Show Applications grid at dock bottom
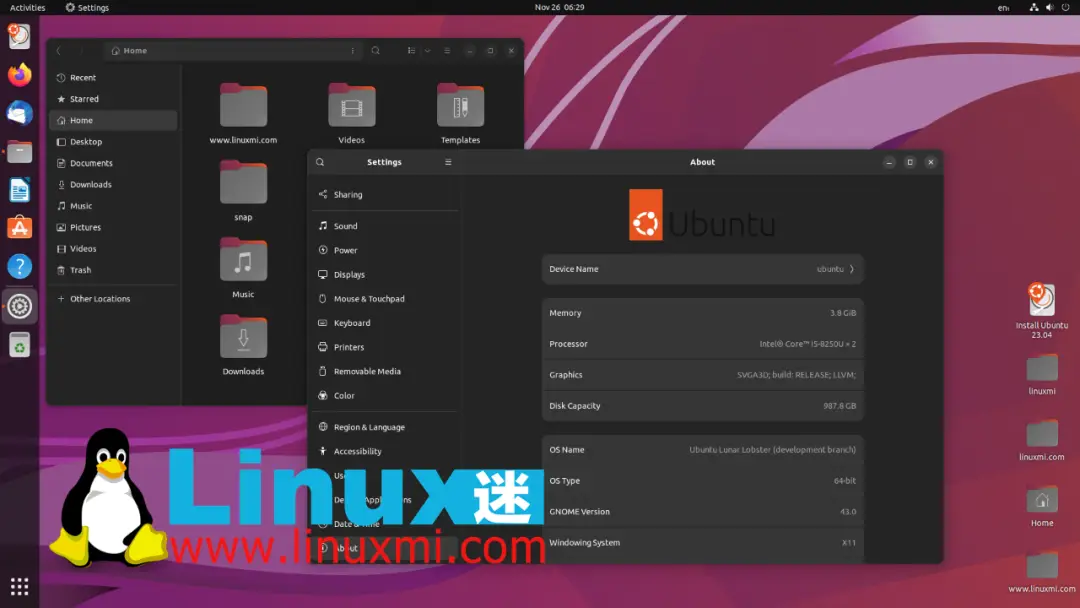Image resolution: width=1080 pixels, height=608 pixels. pos(19,587)
